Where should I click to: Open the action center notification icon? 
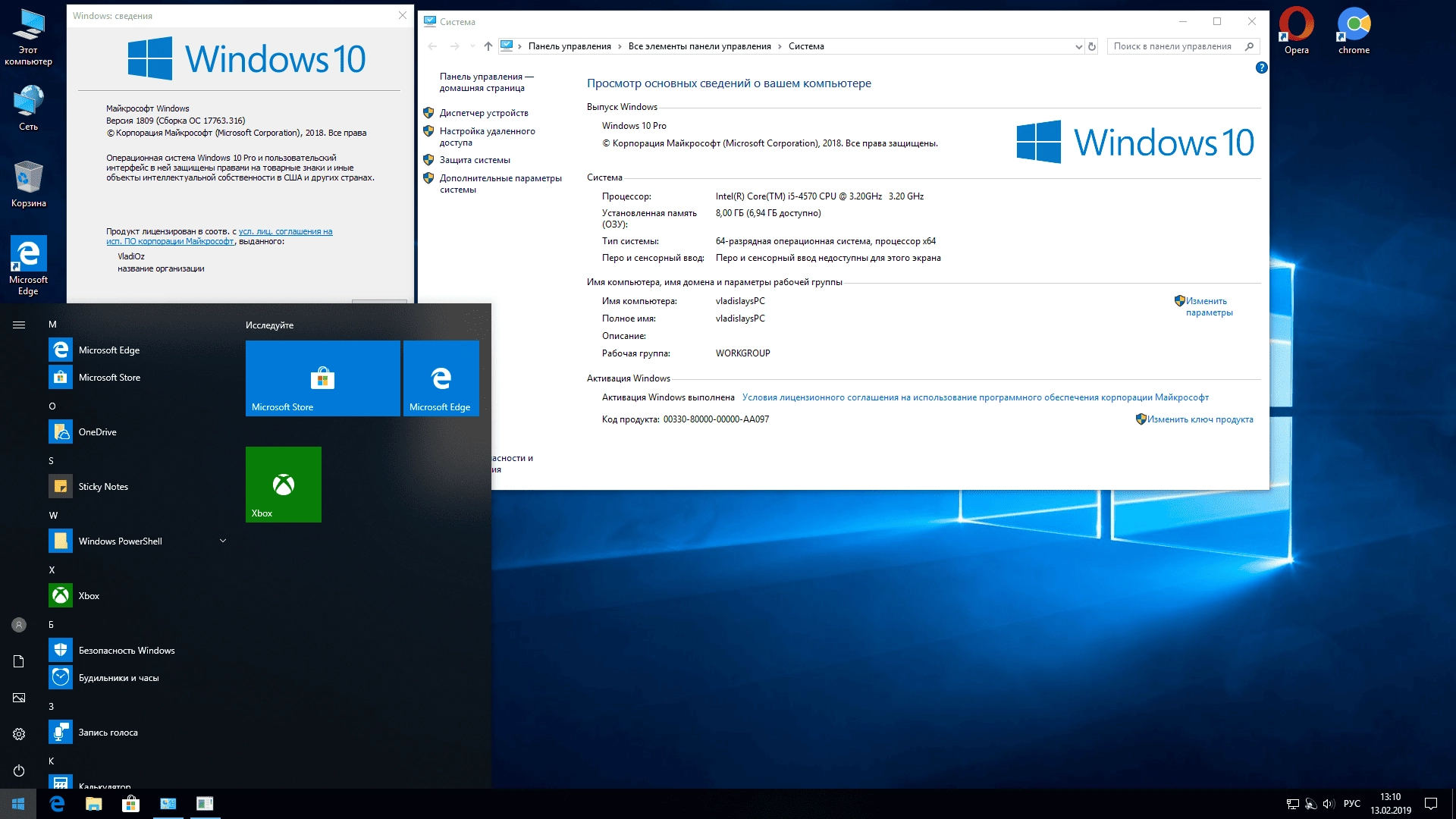click(x=1431, y=804)
